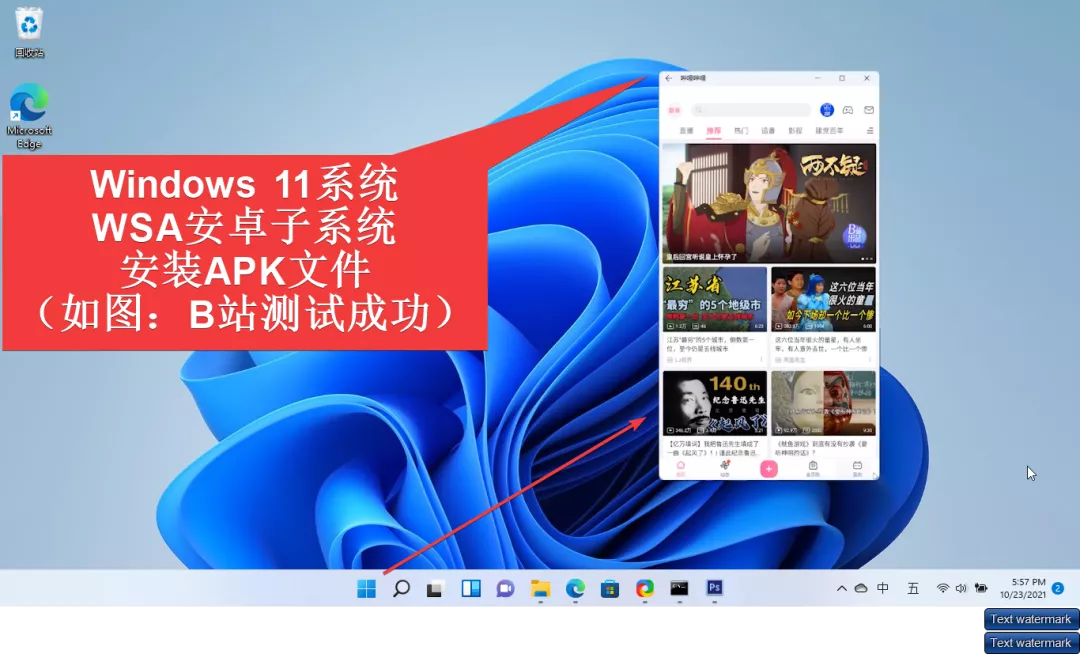1080x654 pixels.
Task: Open Teams Chat on taskbar
Action: [x=506, y=589]
